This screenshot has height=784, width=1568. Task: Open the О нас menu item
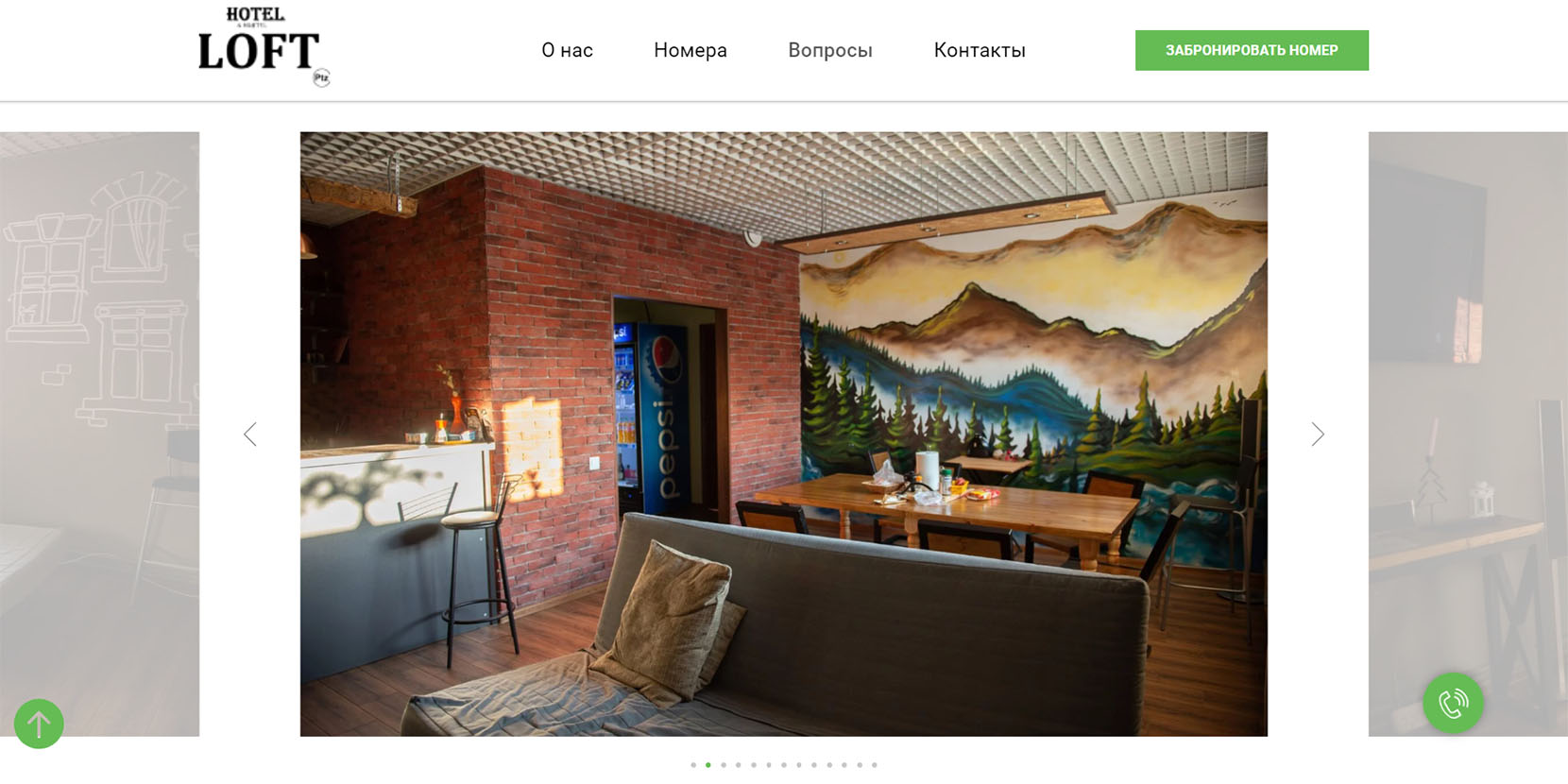[x=567, y=50]
